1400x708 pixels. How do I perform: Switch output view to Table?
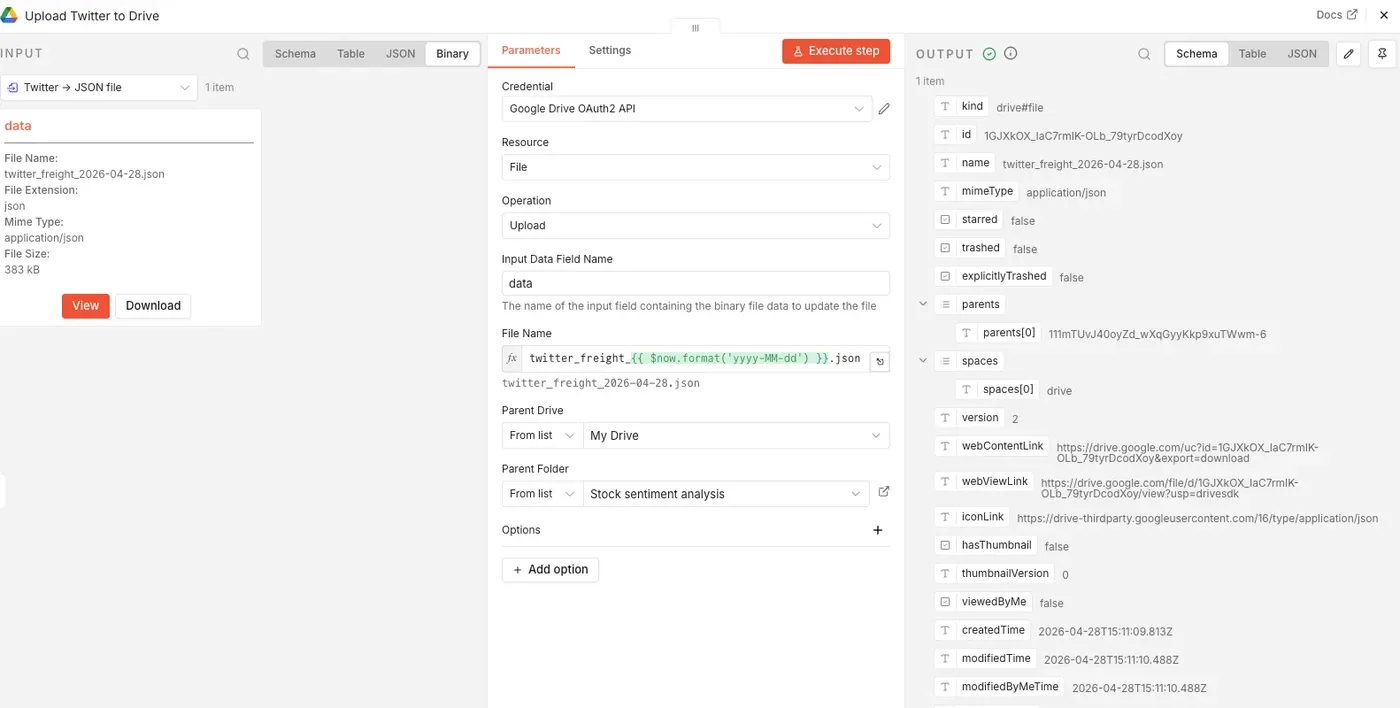1253,54
